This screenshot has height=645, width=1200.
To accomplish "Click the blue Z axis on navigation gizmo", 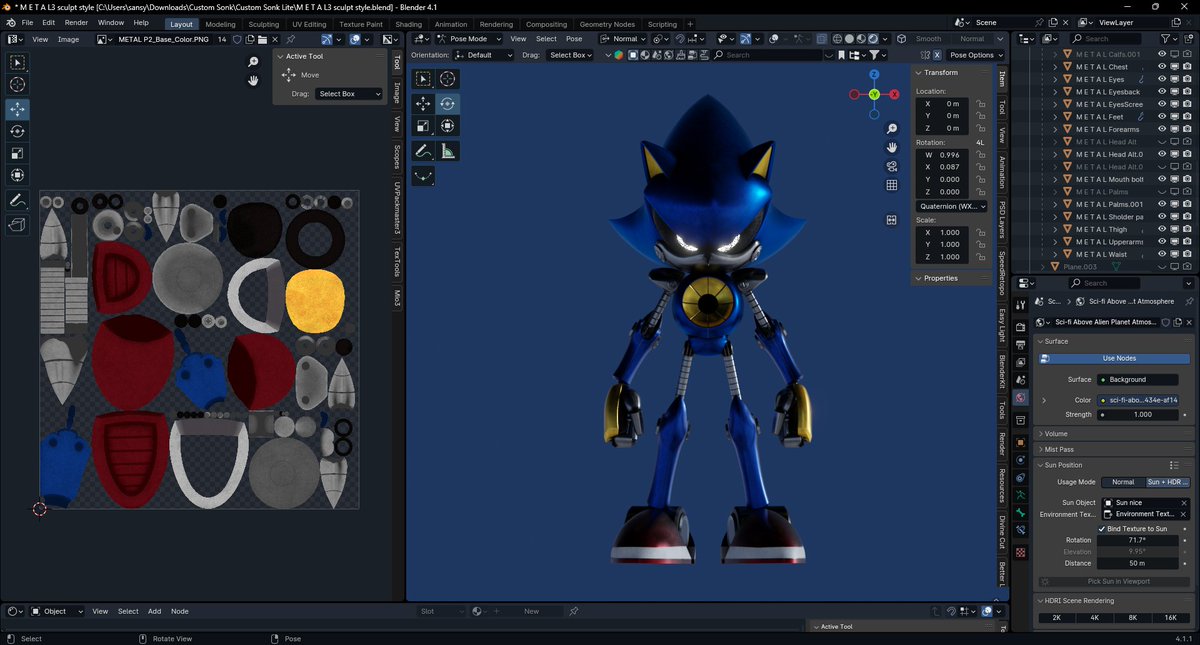I will point(874,74).
